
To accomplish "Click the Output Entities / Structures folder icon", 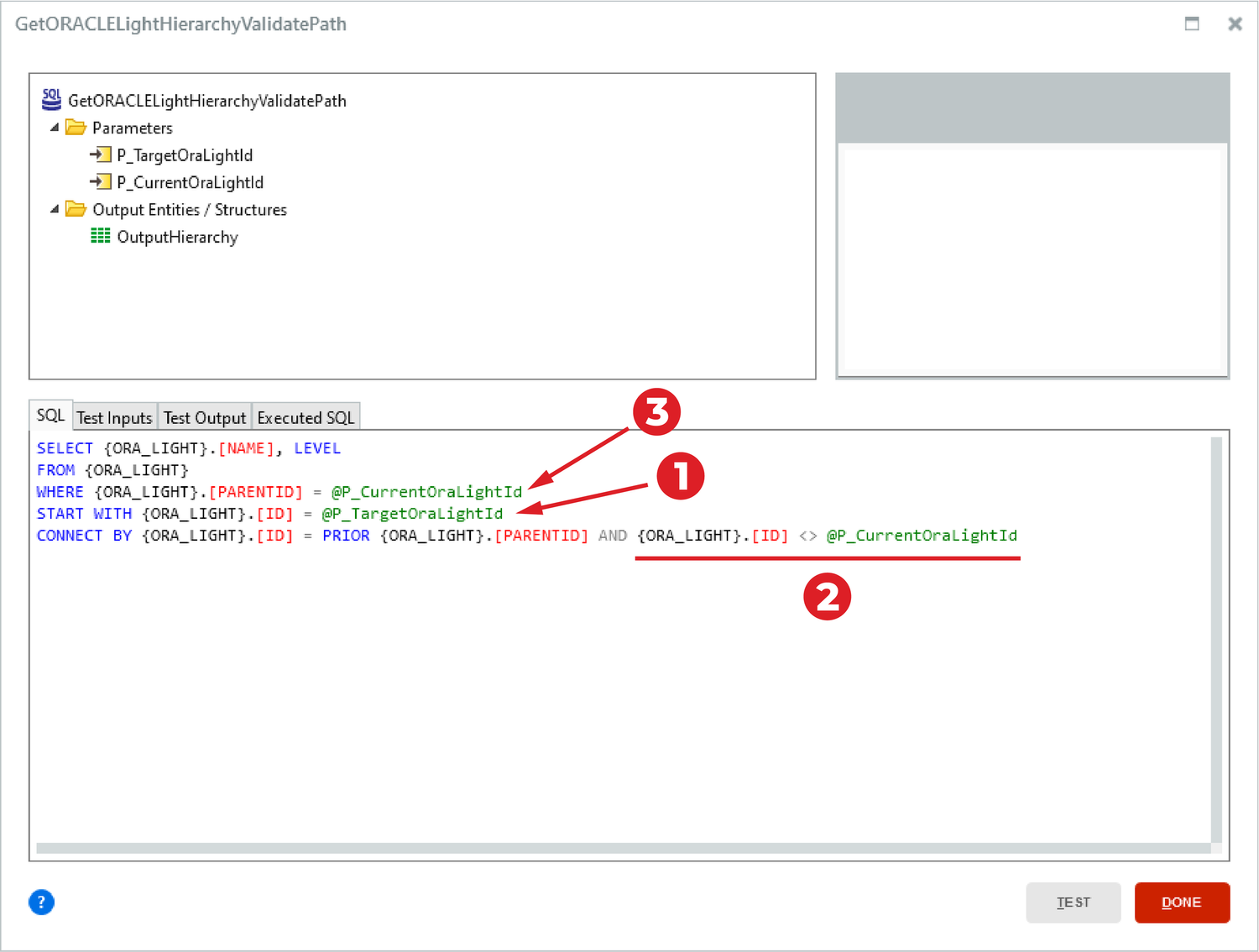I will [x=76, y=209].
